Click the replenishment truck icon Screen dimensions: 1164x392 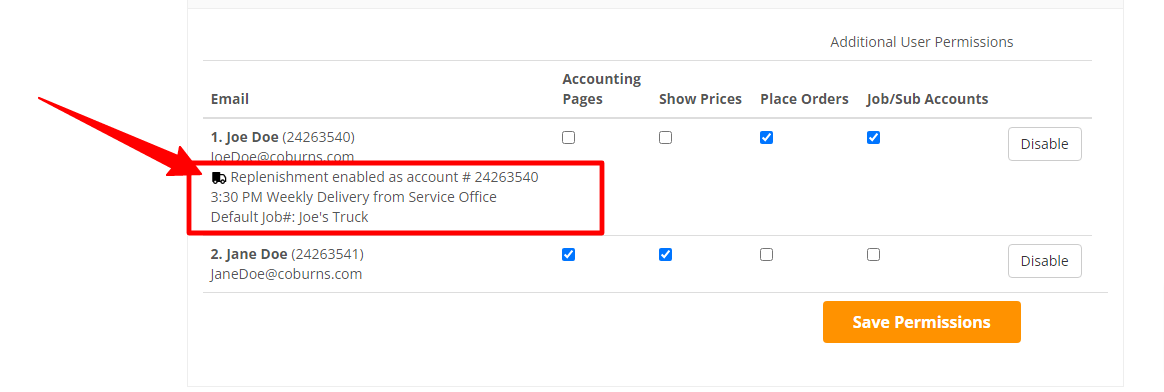point(219,177)
